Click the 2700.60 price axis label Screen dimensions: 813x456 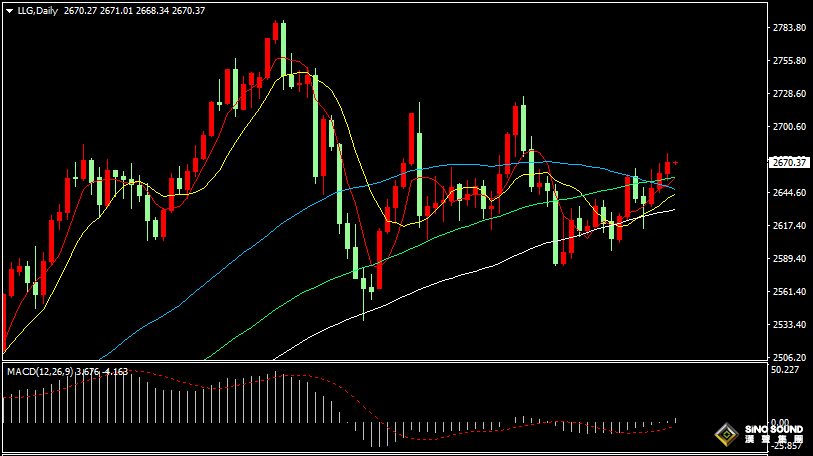[x=789, y=127]
